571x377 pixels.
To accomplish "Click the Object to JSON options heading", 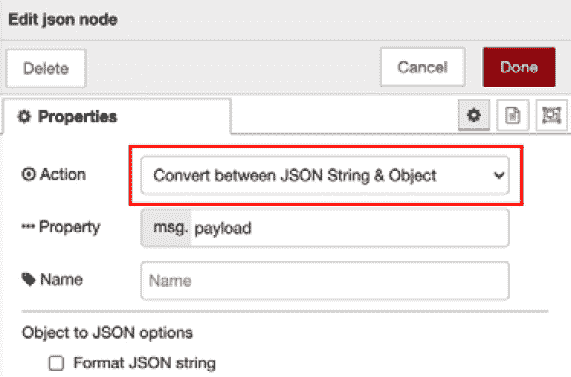I will click(107, 333).
